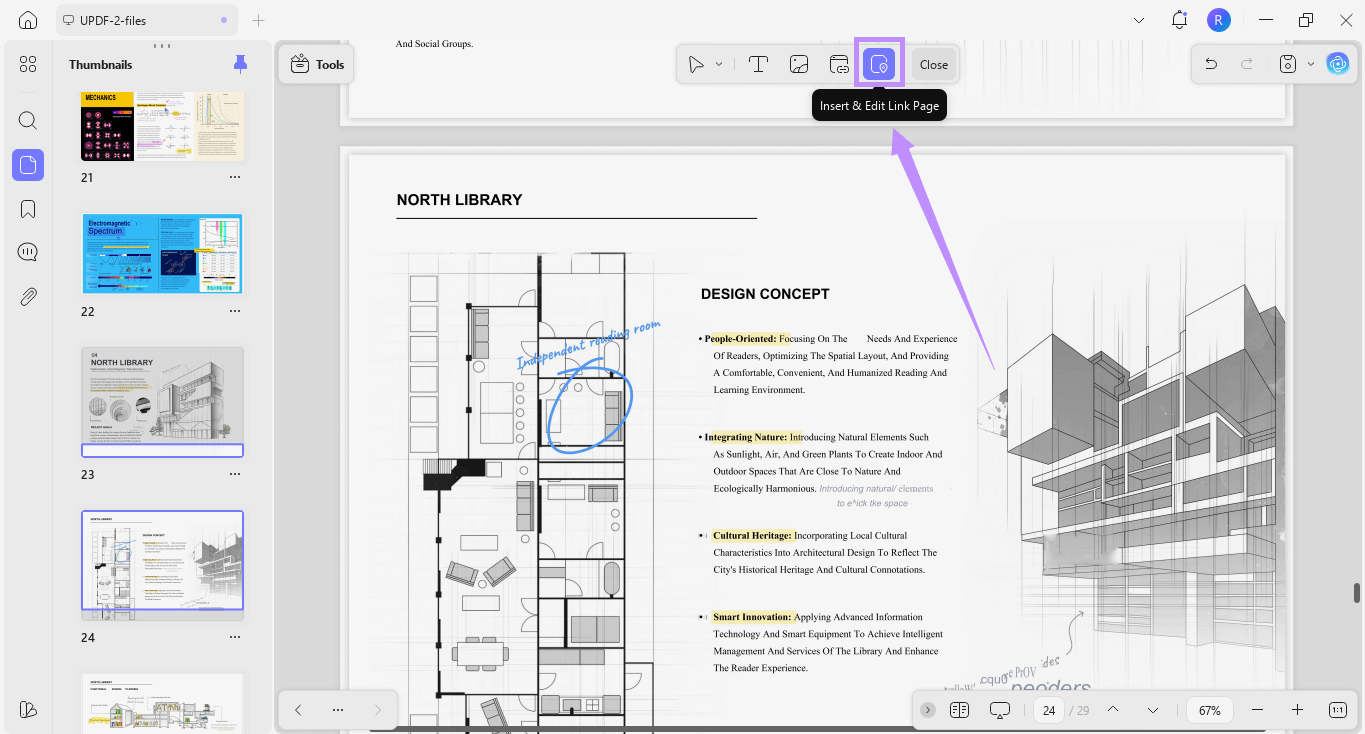This screenshot has width=1365, height=734.
Task: Open the Tools menu
Action: (317, 64)
